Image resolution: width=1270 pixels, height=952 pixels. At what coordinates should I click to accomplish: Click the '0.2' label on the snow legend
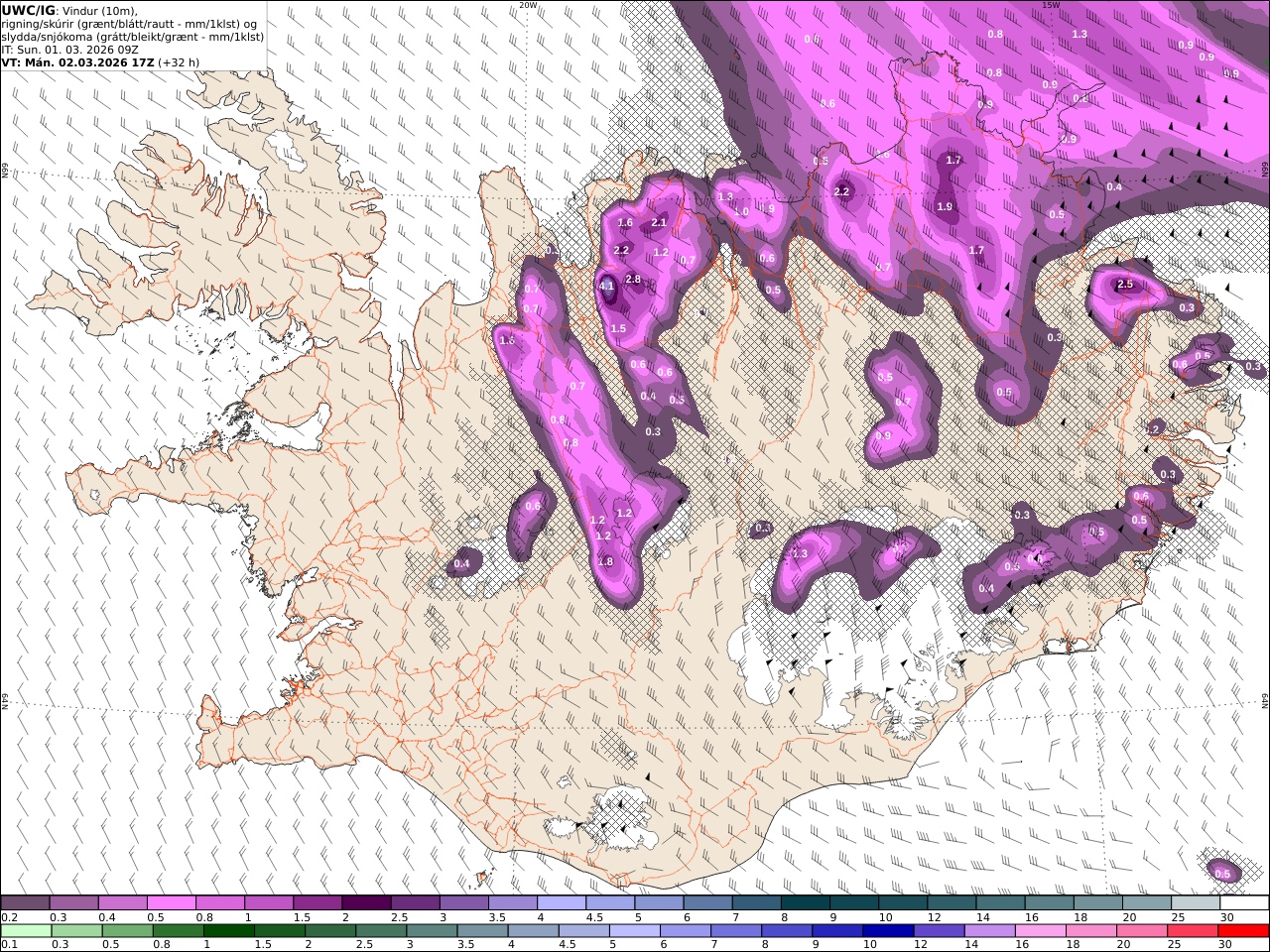click(x=9, y=917)
